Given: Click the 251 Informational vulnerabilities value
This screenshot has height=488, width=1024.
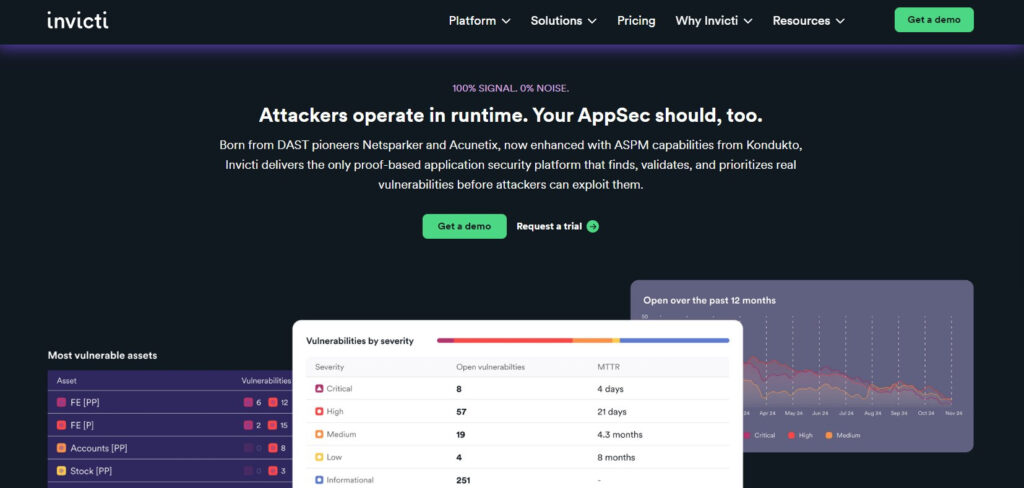Looking at the screenshot, I should coord(463,480).
